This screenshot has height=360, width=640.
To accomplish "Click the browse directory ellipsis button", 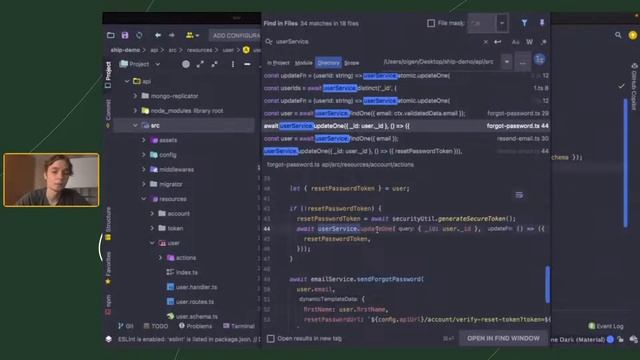I will 522,62.
